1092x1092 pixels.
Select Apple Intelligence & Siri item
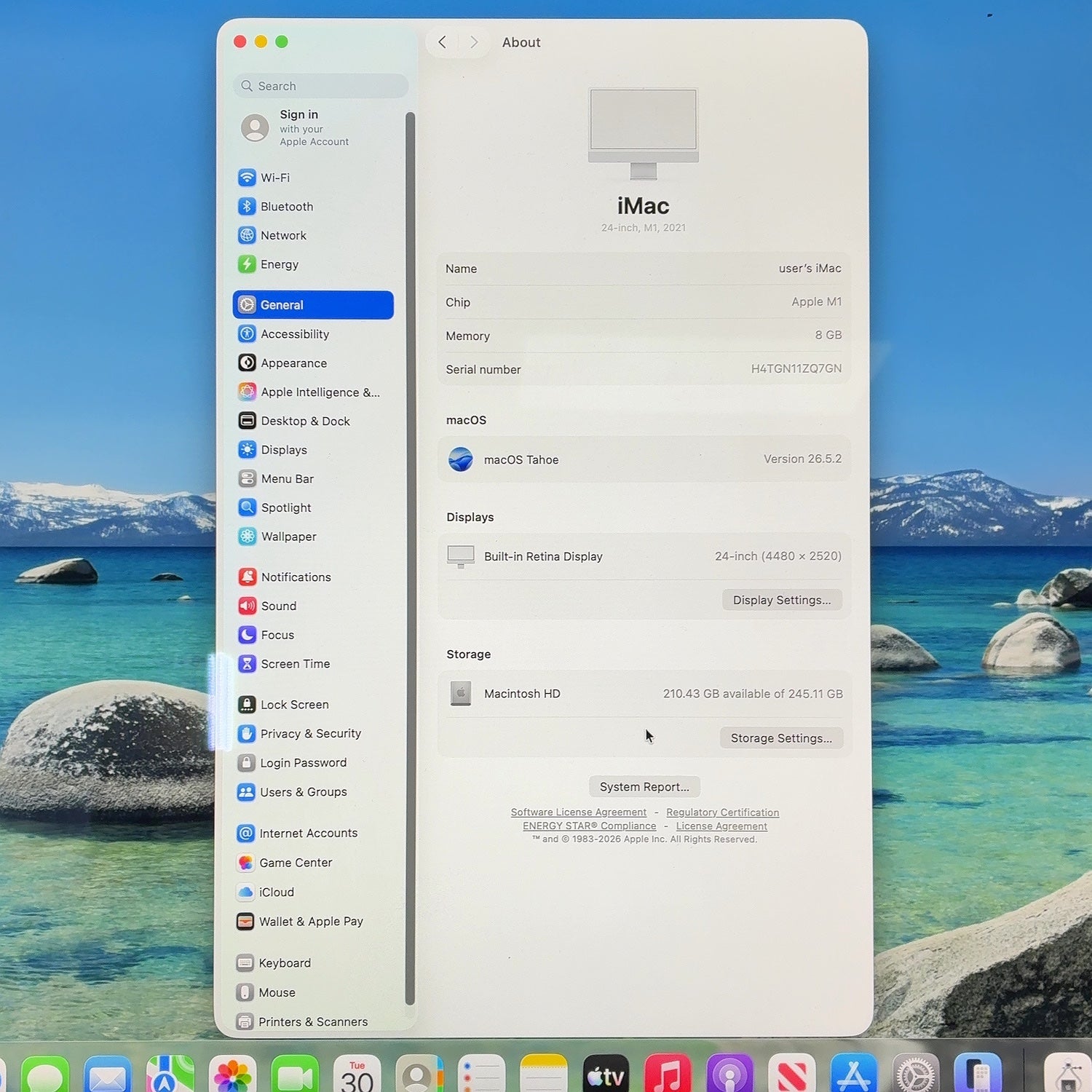(x=313, y=392)
